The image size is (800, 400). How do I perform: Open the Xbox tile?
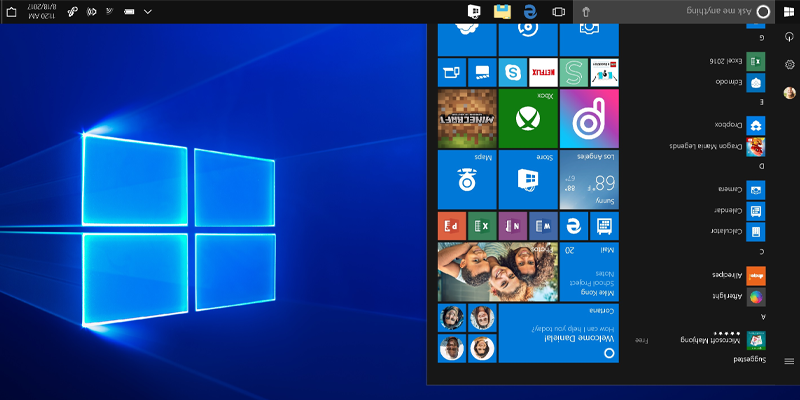coord(528,118)
